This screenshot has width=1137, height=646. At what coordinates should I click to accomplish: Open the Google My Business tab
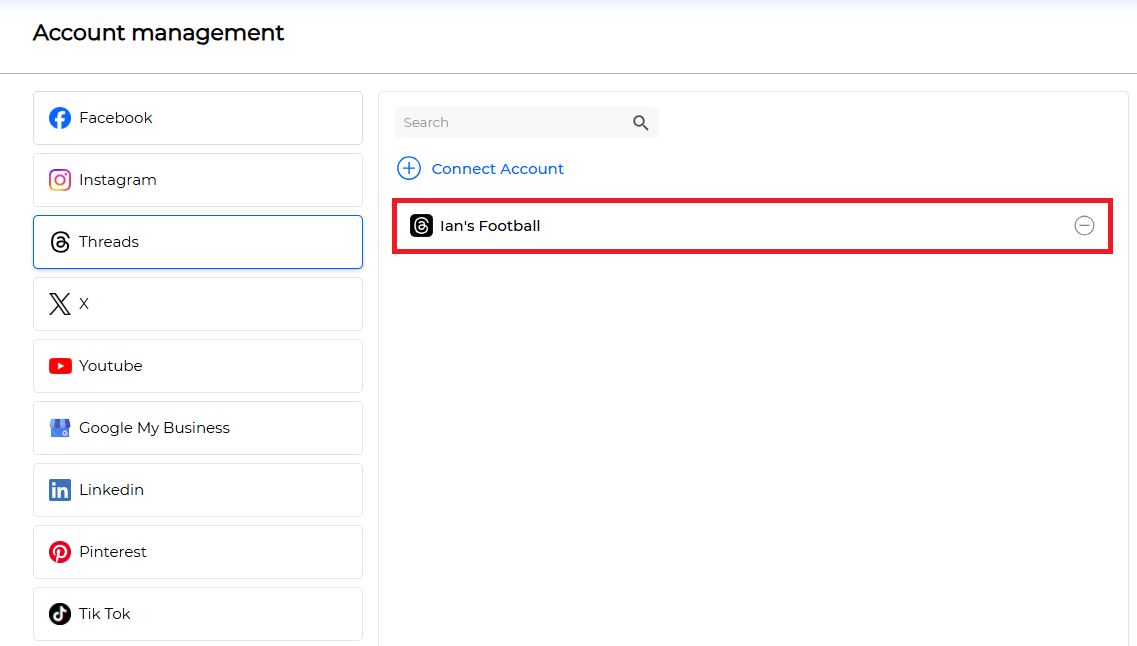(198, 428)
